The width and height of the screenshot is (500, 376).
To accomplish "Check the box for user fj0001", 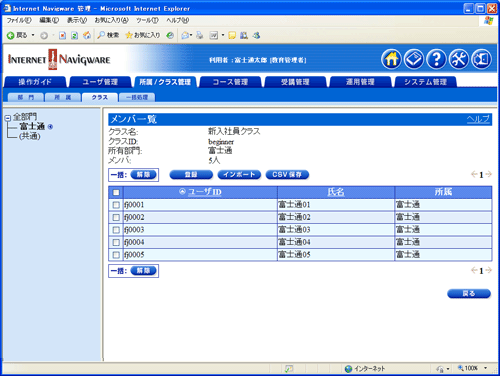I will 116,205.
